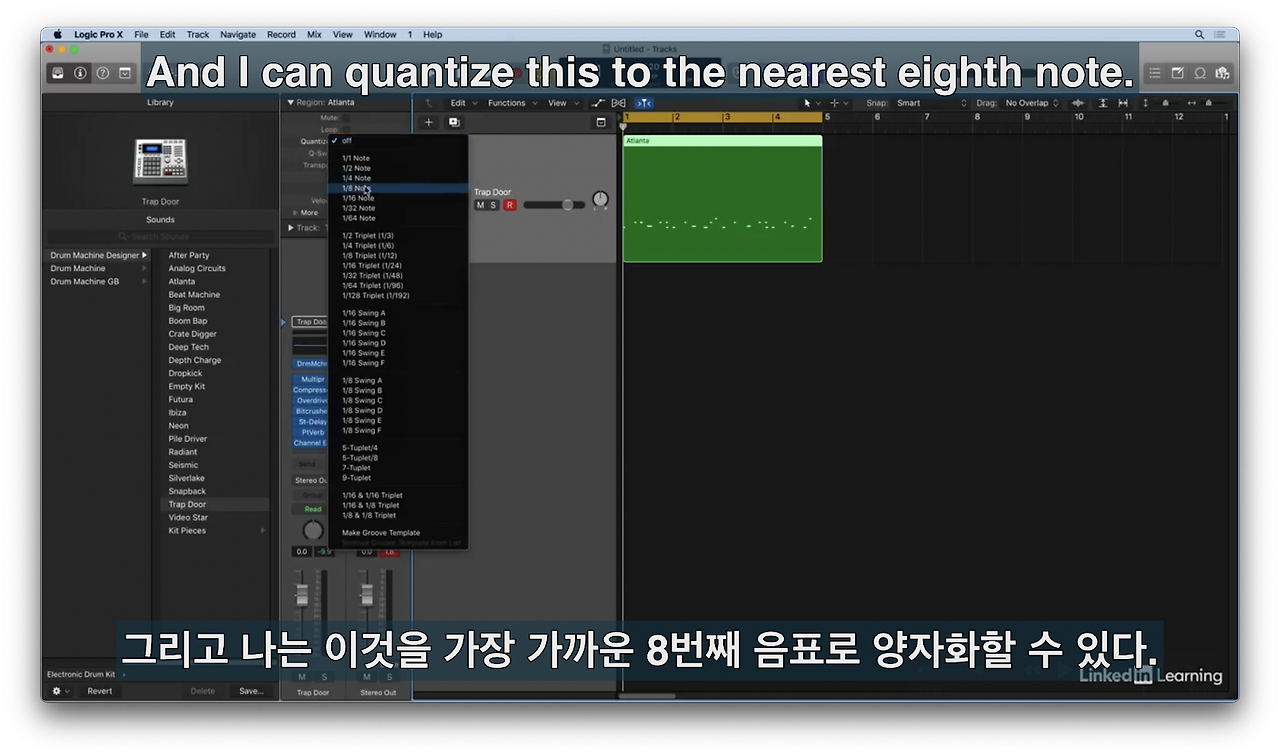Click the Trap Door drum machine image
1280x756 pixels.
coord(160,160)
